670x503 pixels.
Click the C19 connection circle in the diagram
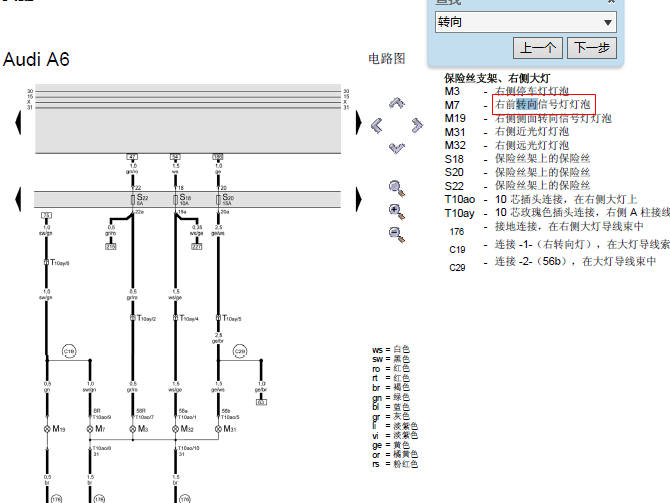[69, 351]
